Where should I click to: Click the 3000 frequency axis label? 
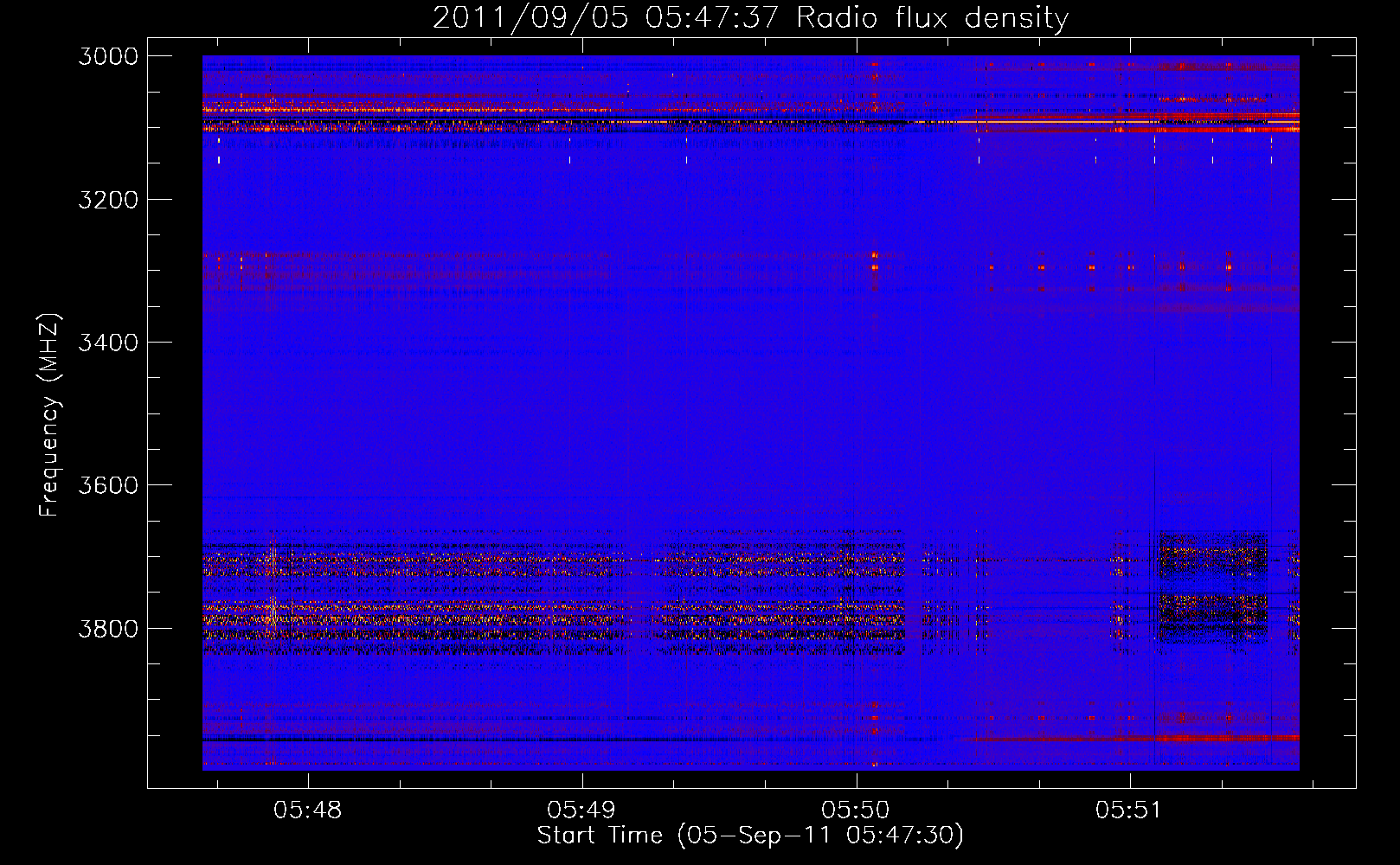108,56
